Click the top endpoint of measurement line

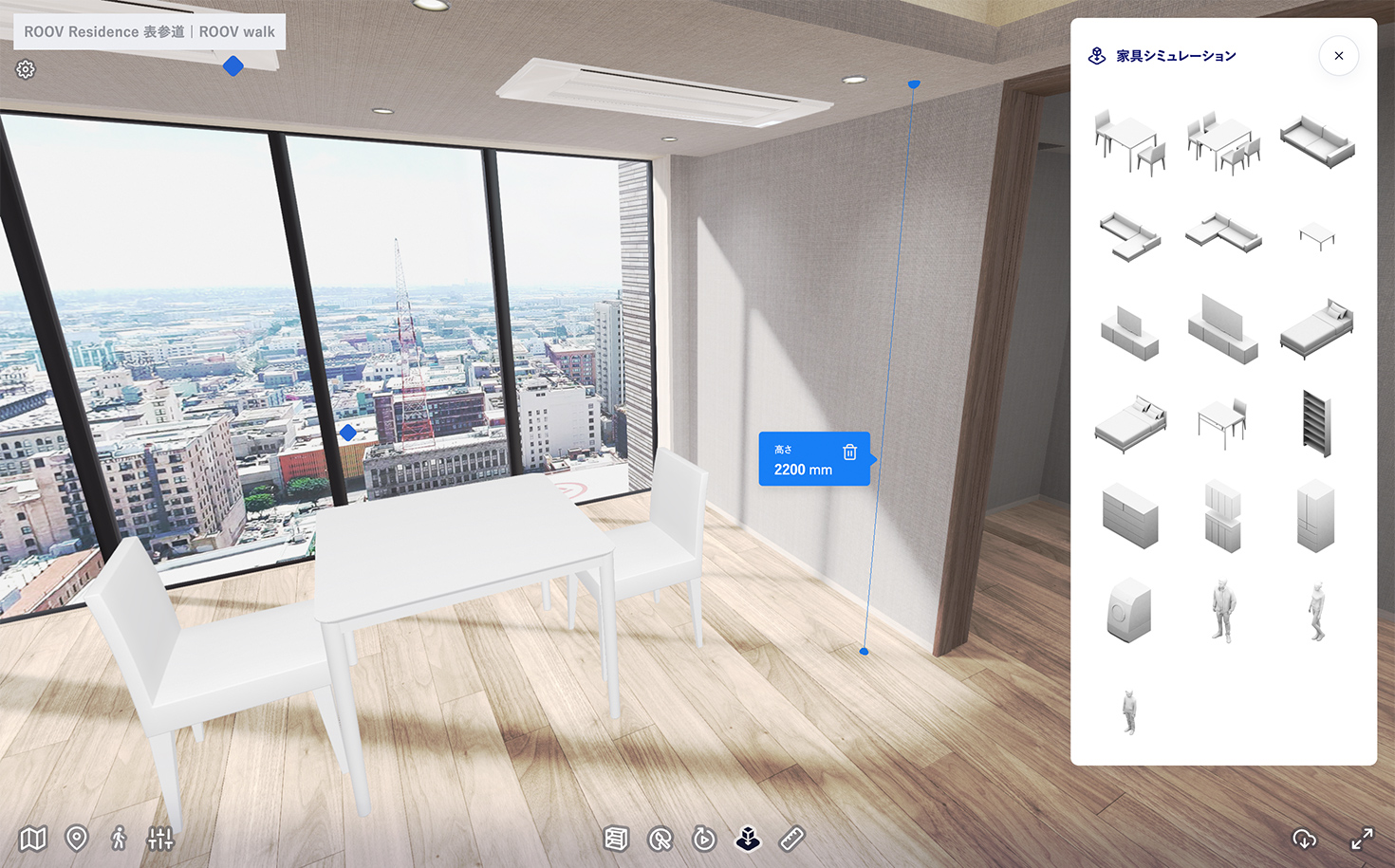(914, 84)
